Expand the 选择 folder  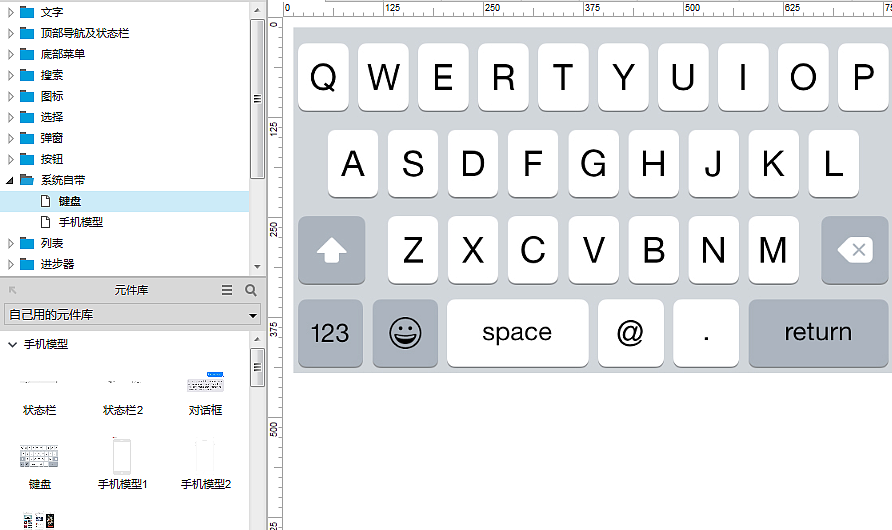point(10,117)
